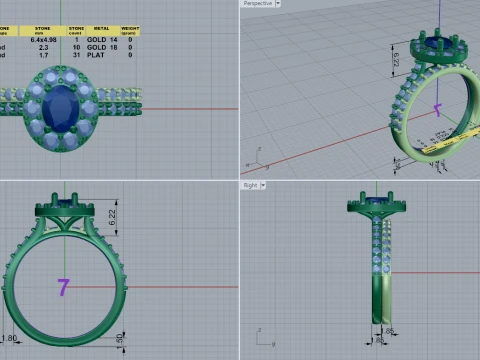
Task: Click the 6.4x4.98 stone size value
Action: (43, 40)
